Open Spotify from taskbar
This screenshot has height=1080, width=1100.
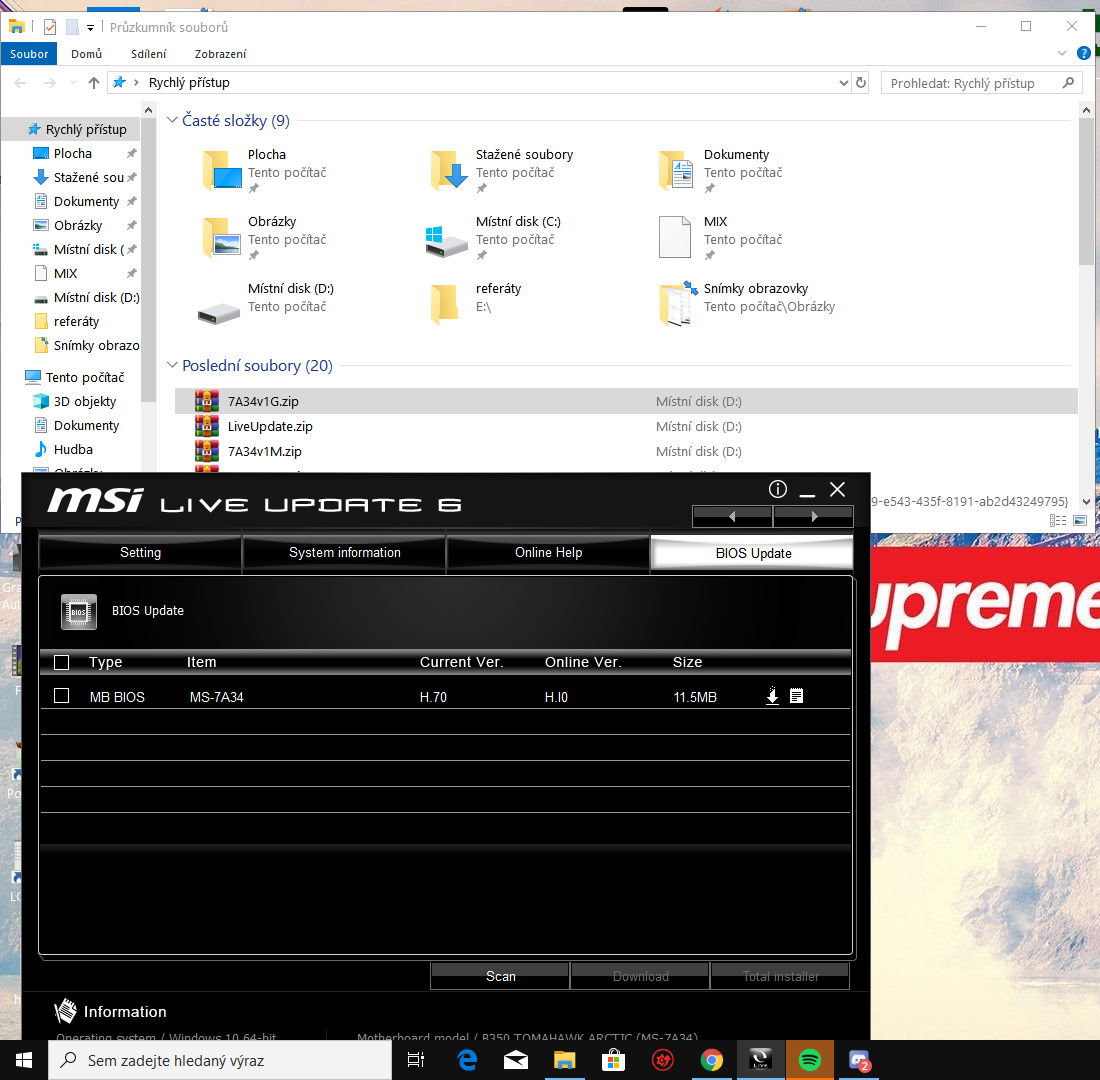[x=810, y=1060]
